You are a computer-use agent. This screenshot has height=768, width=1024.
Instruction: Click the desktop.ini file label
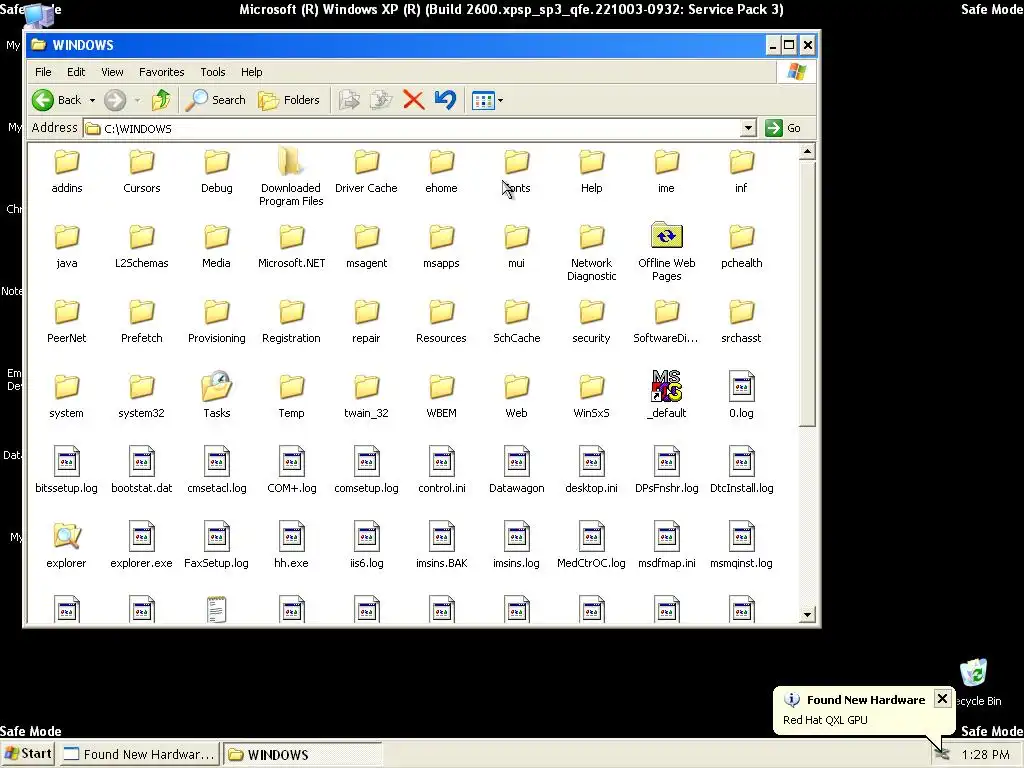click(592, 488)
